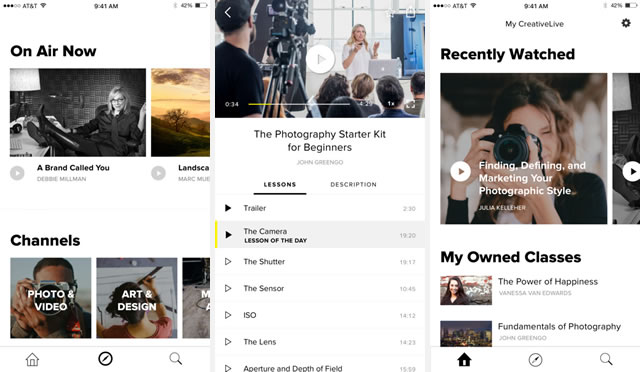Tap the outlined home icon below the Channels section
This screenshot has height=372, width=640.
click(x=32, y=359)
